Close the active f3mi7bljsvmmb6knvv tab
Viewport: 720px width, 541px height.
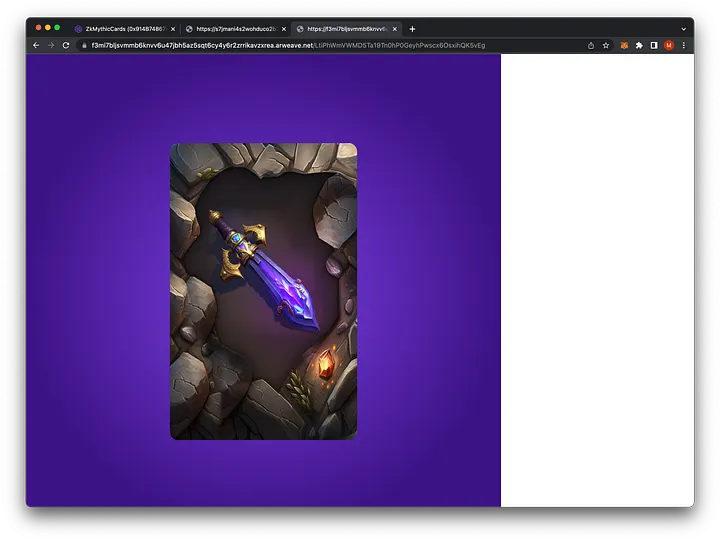point(395,29)
